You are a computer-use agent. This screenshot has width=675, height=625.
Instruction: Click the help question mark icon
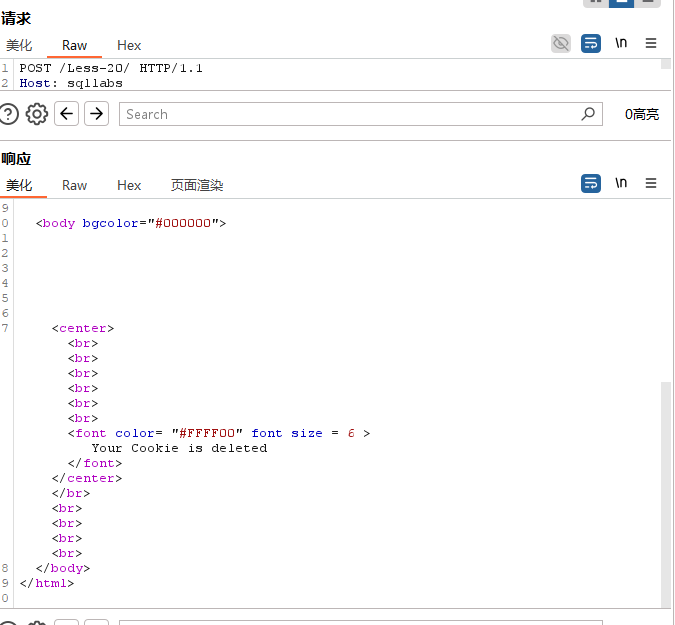tap(10, 114)
